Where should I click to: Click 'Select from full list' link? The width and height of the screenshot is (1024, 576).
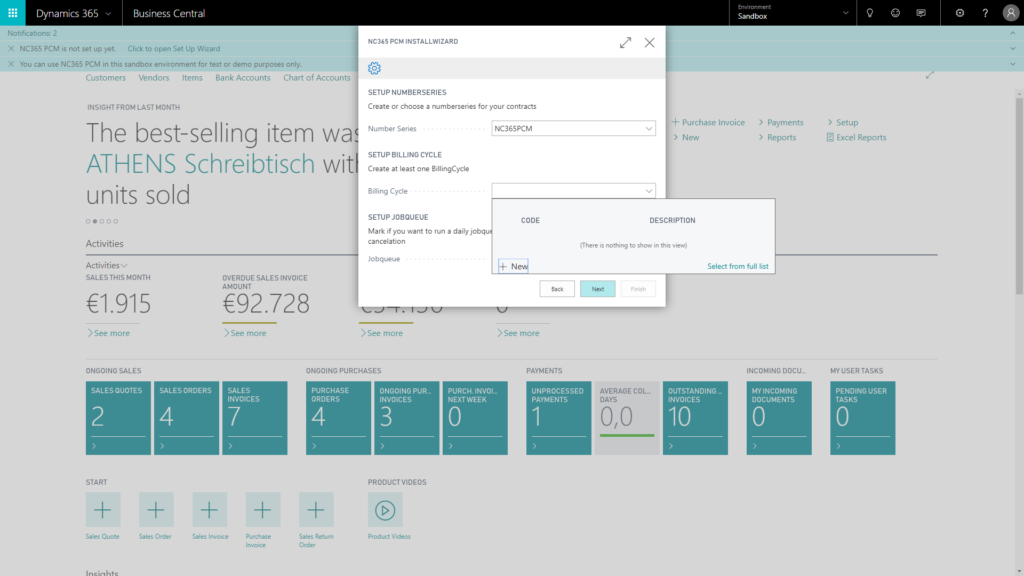tap(737, 266)
